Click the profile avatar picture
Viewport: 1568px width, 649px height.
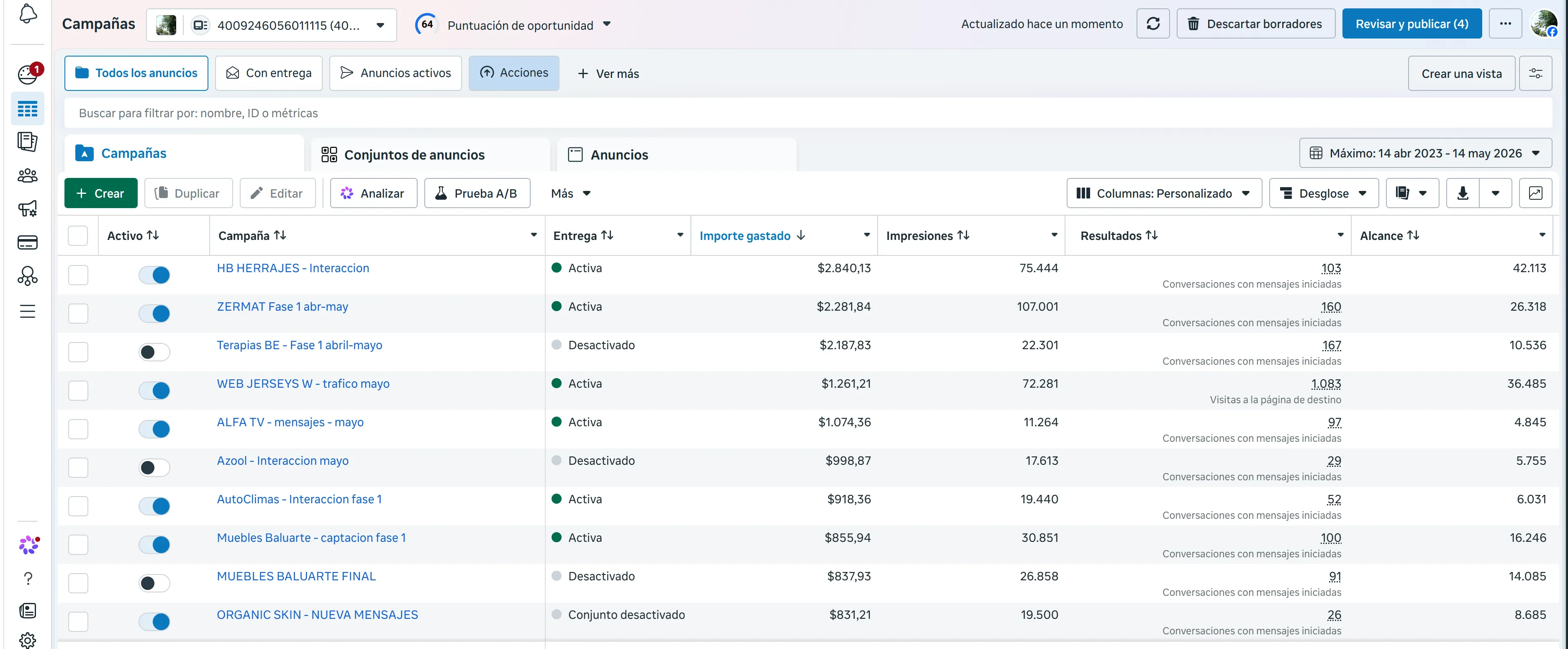point(1544,24)
